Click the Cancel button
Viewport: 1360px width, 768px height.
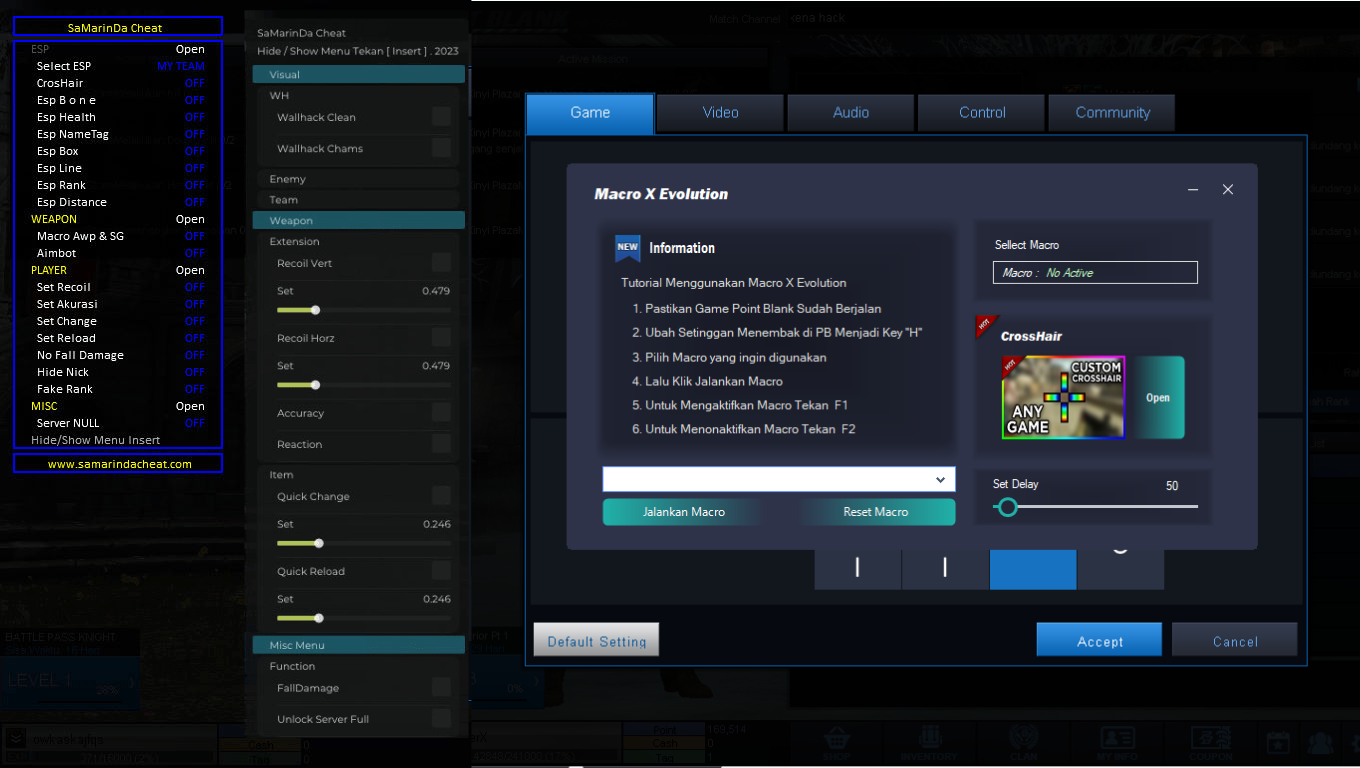tap(1235, 640)
